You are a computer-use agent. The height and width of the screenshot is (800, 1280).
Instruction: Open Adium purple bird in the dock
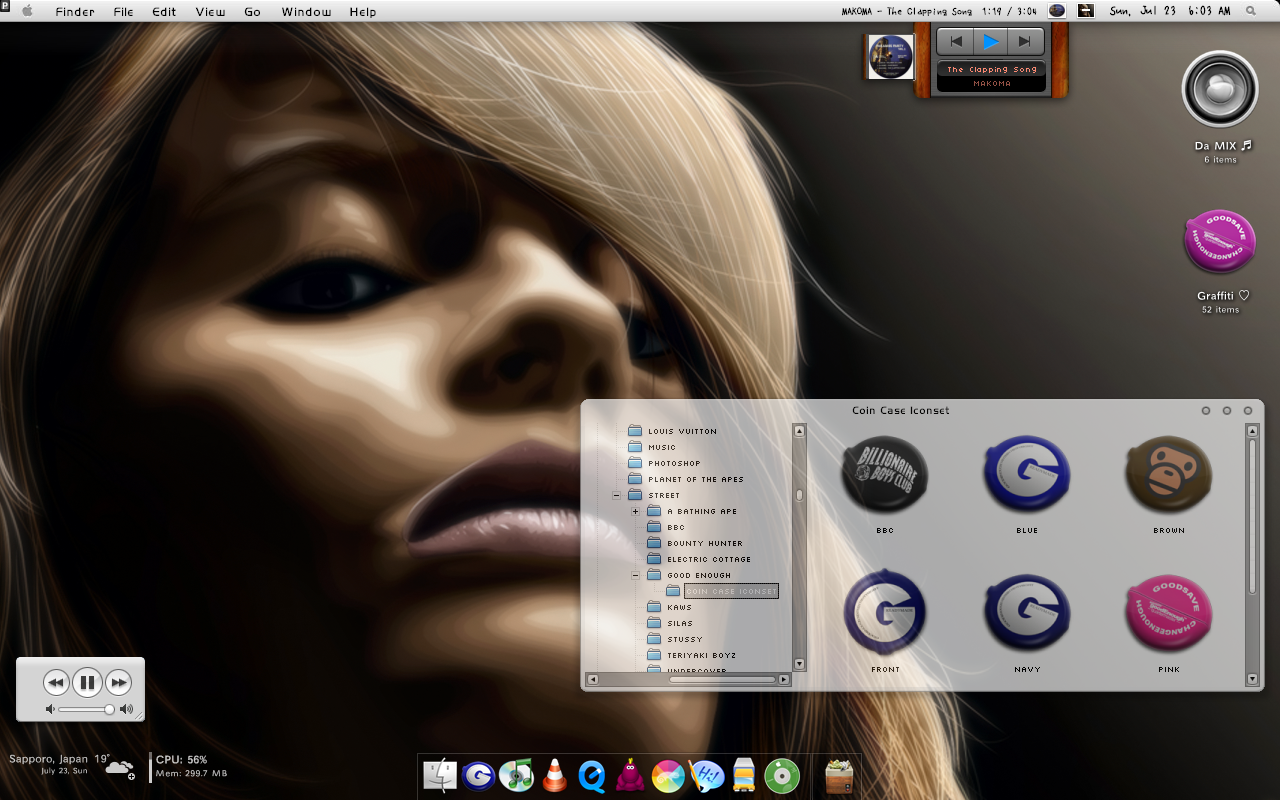point(630,776)
